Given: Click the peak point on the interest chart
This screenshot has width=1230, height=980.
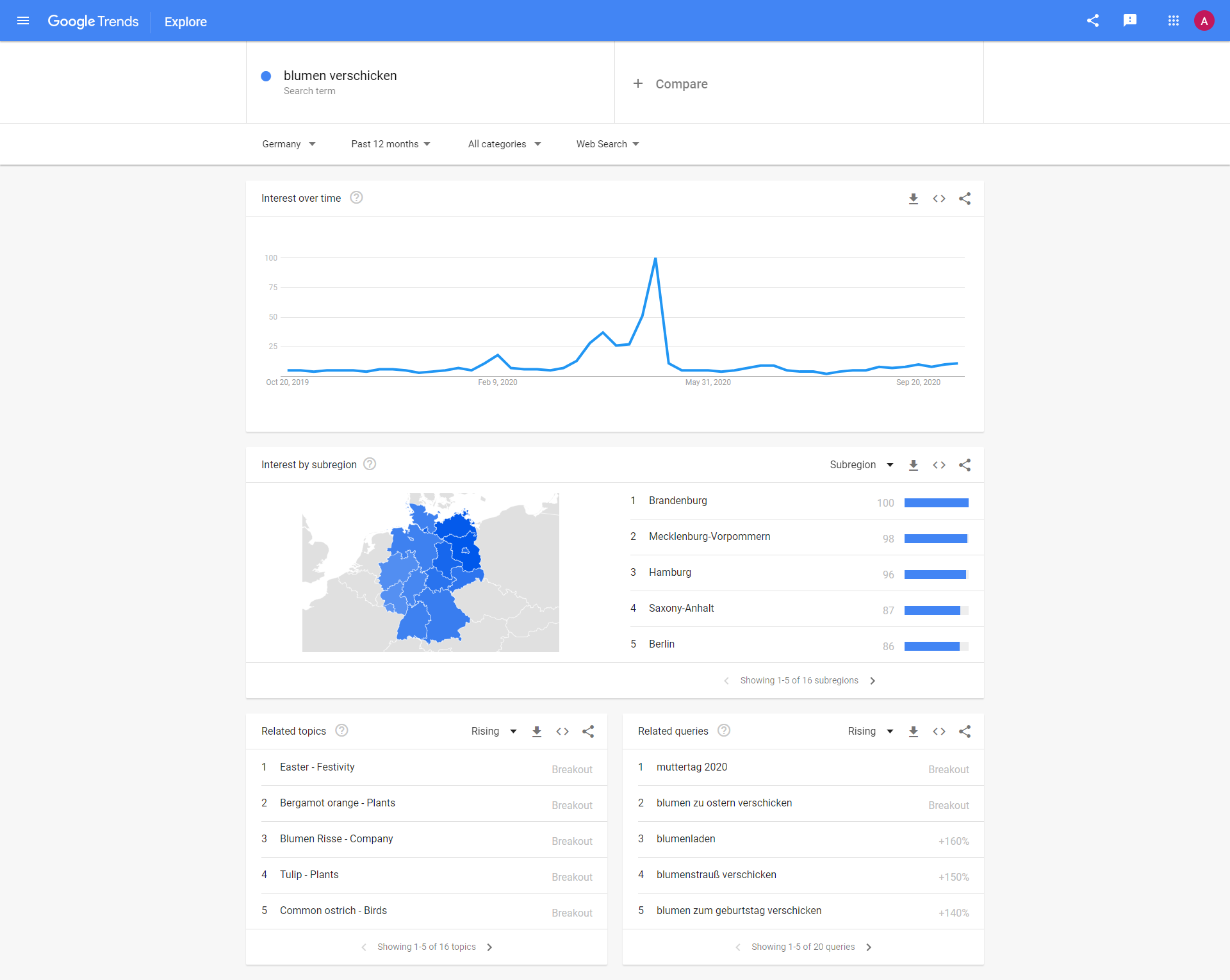Looking at the screenshot, I should pyautogui.click(x=655, y=258).
